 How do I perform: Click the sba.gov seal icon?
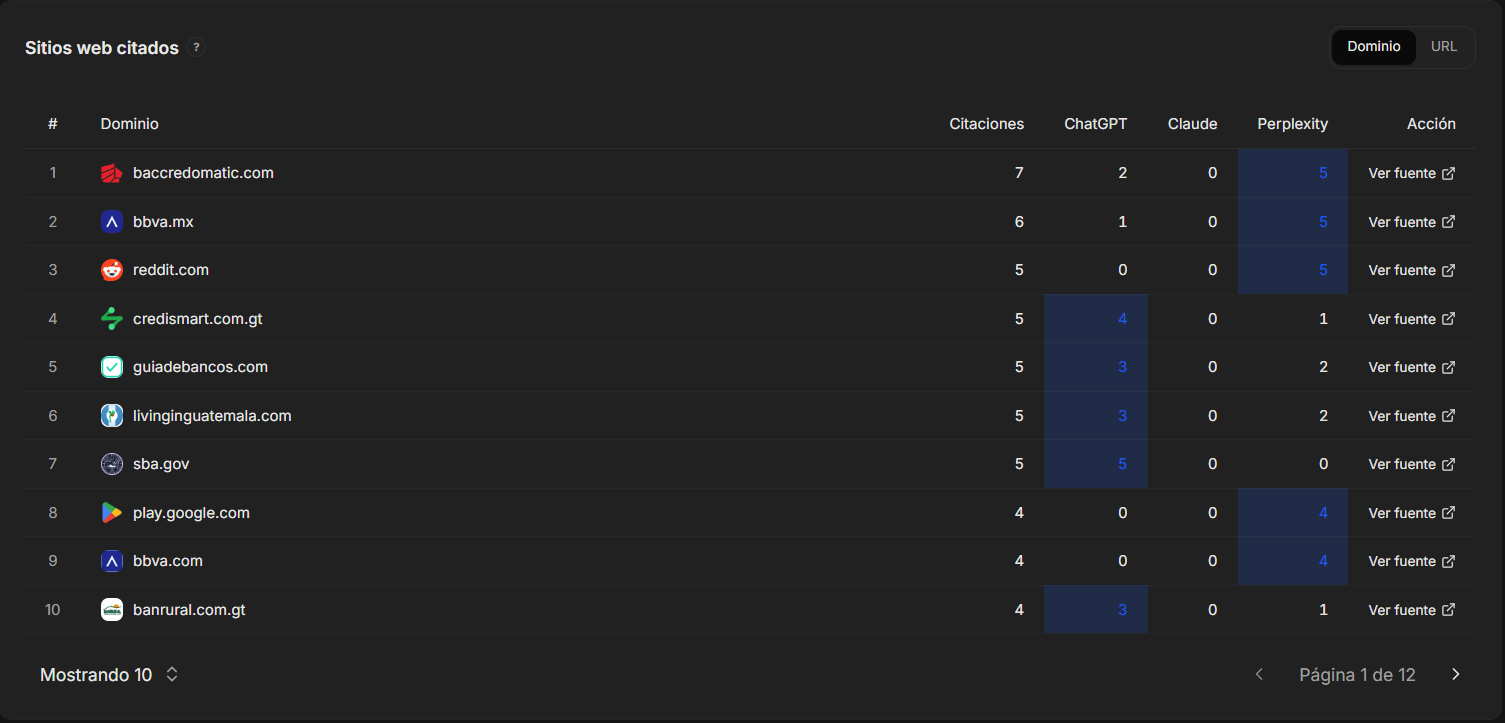112,464
